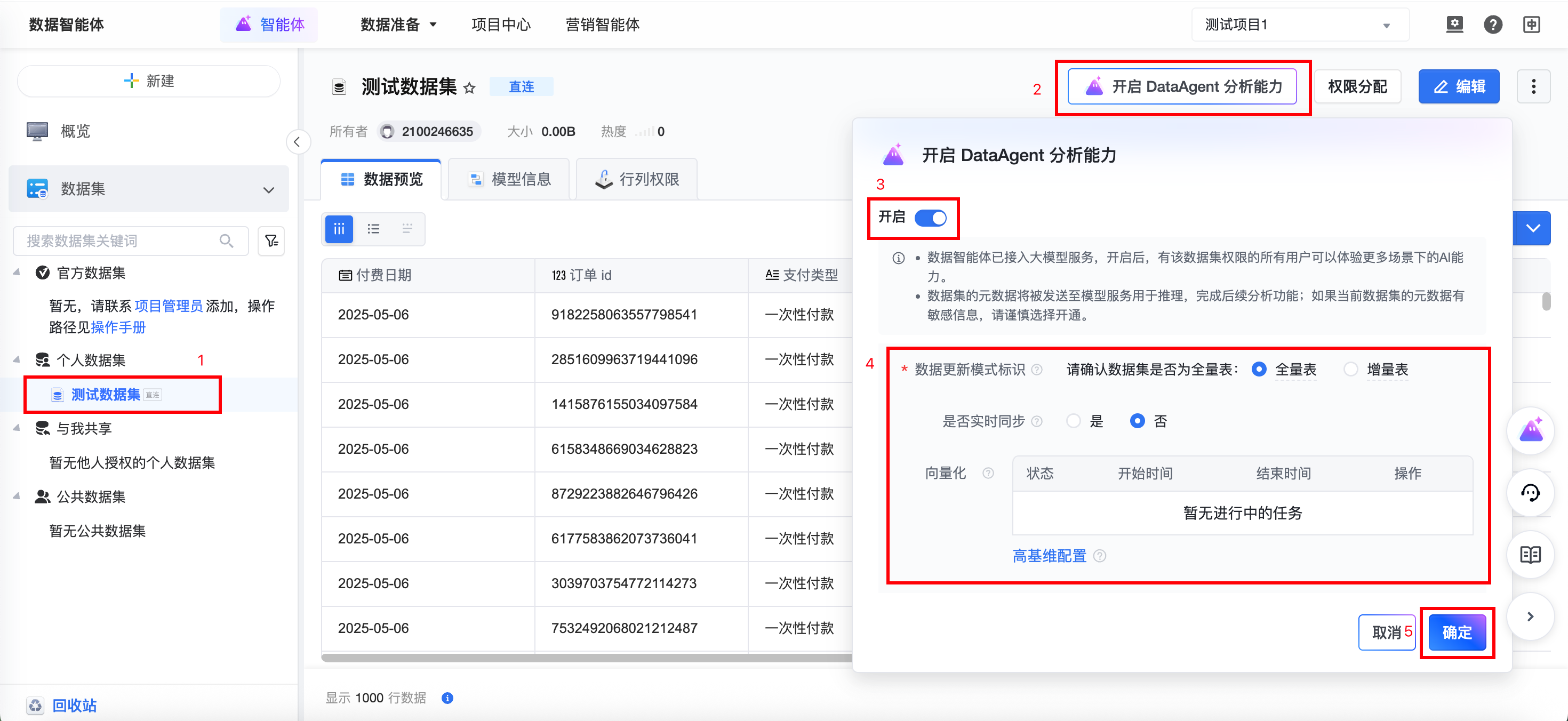Open the documentation book icon on right
This screenshot has height=721, width=1568.
pyautogui.click(x=1530, y=554)
